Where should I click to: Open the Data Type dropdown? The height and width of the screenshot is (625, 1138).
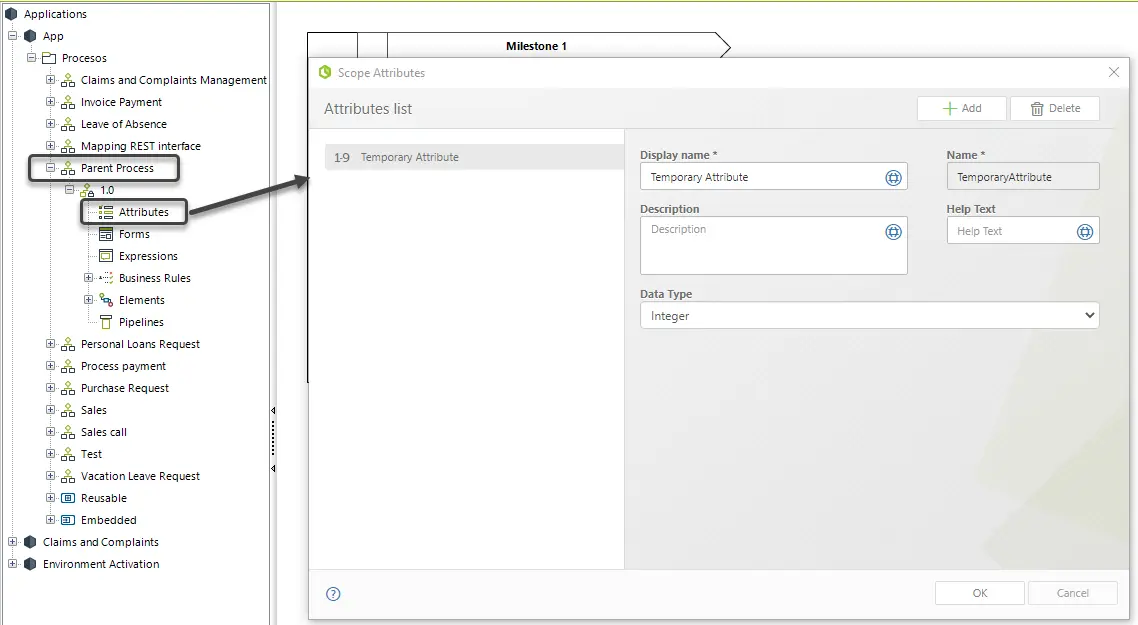click(869, 316)
